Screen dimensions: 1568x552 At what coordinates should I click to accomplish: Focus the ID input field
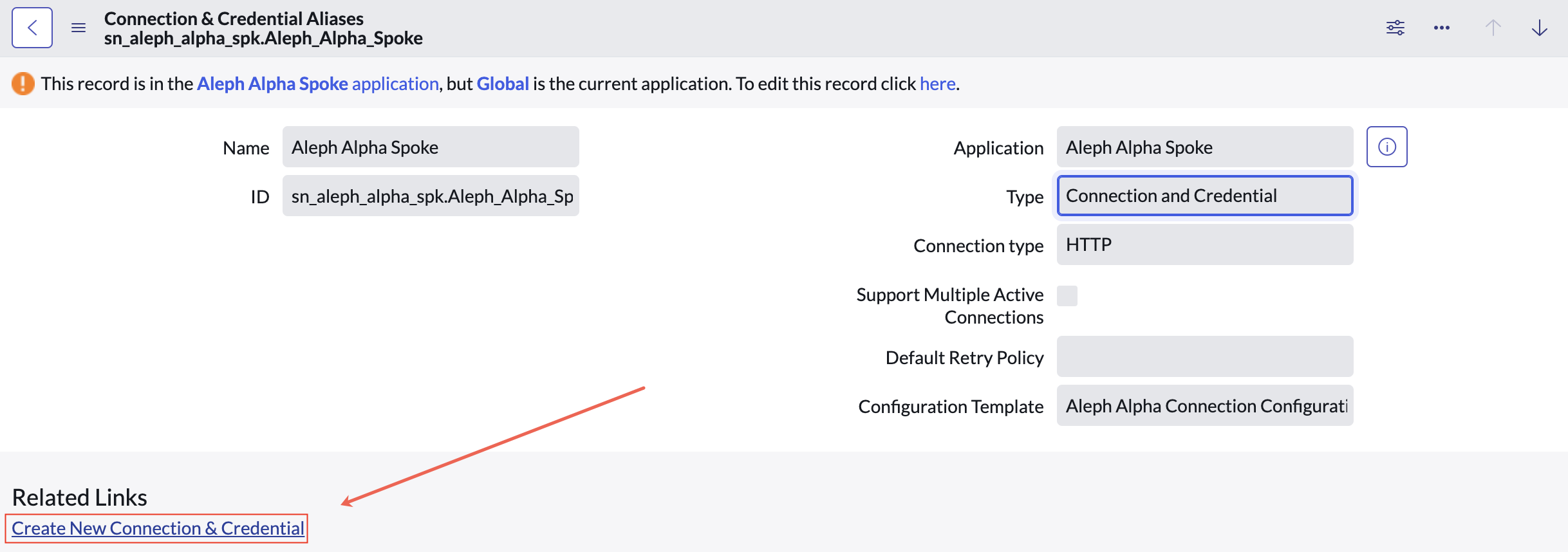(x=431, y=196)
